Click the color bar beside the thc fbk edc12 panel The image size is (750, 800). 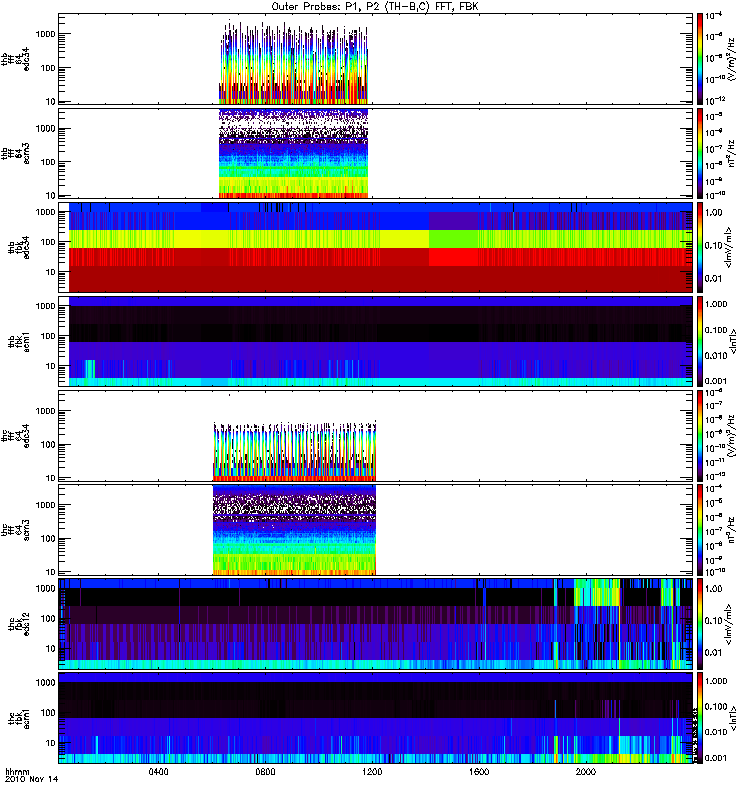(x=700, y=624)
